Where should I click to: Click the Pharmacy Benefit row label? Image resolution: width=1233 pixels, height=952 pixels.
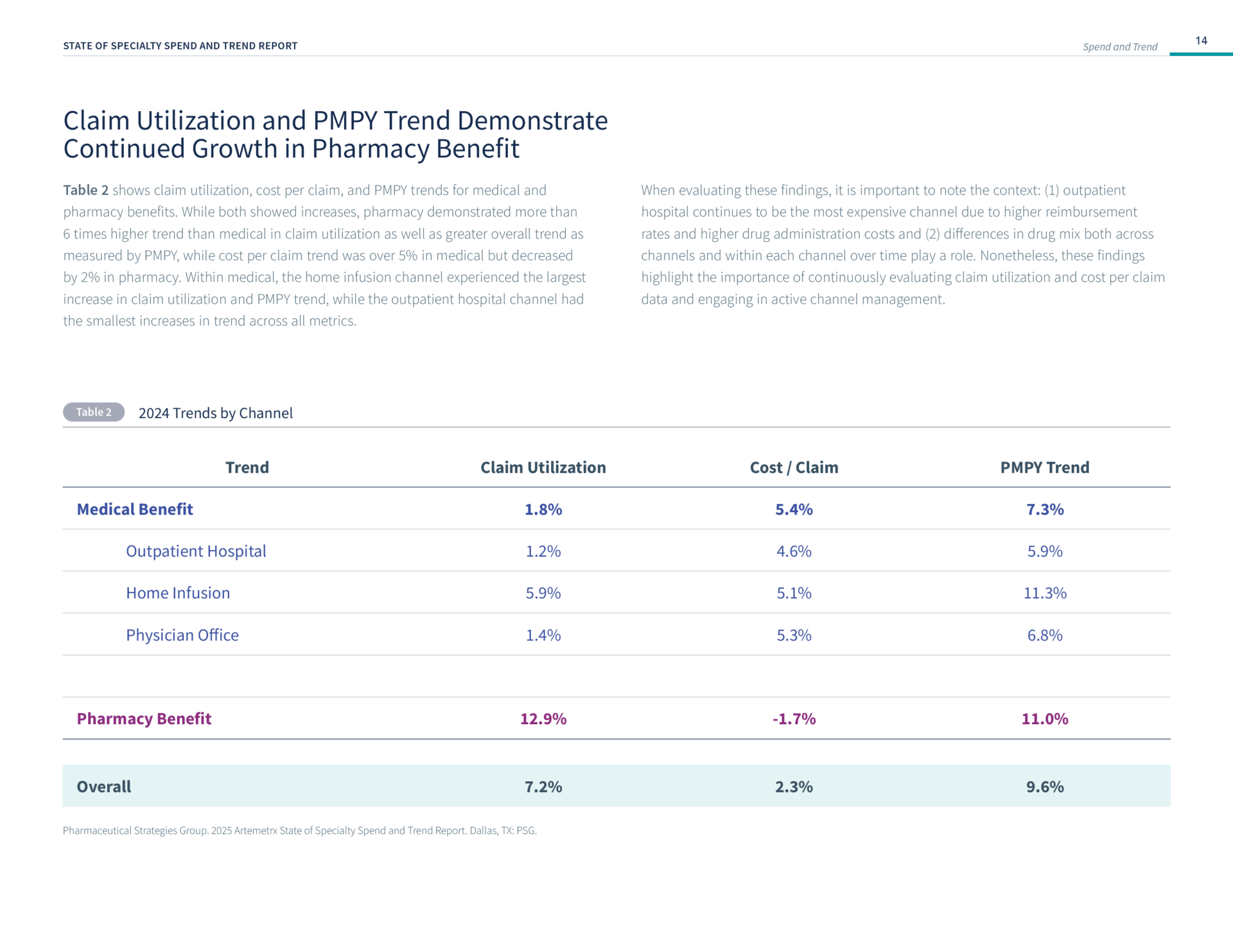tap(144, 718)
